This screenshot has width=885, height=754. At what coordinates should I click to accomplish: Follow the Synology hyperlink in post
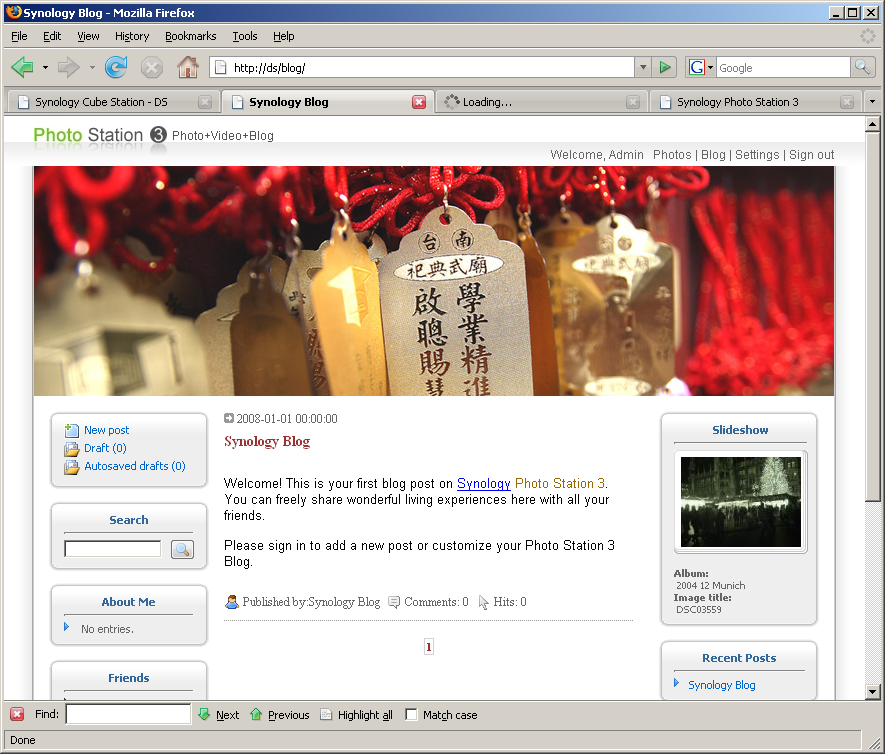click(x=484, y=484)
